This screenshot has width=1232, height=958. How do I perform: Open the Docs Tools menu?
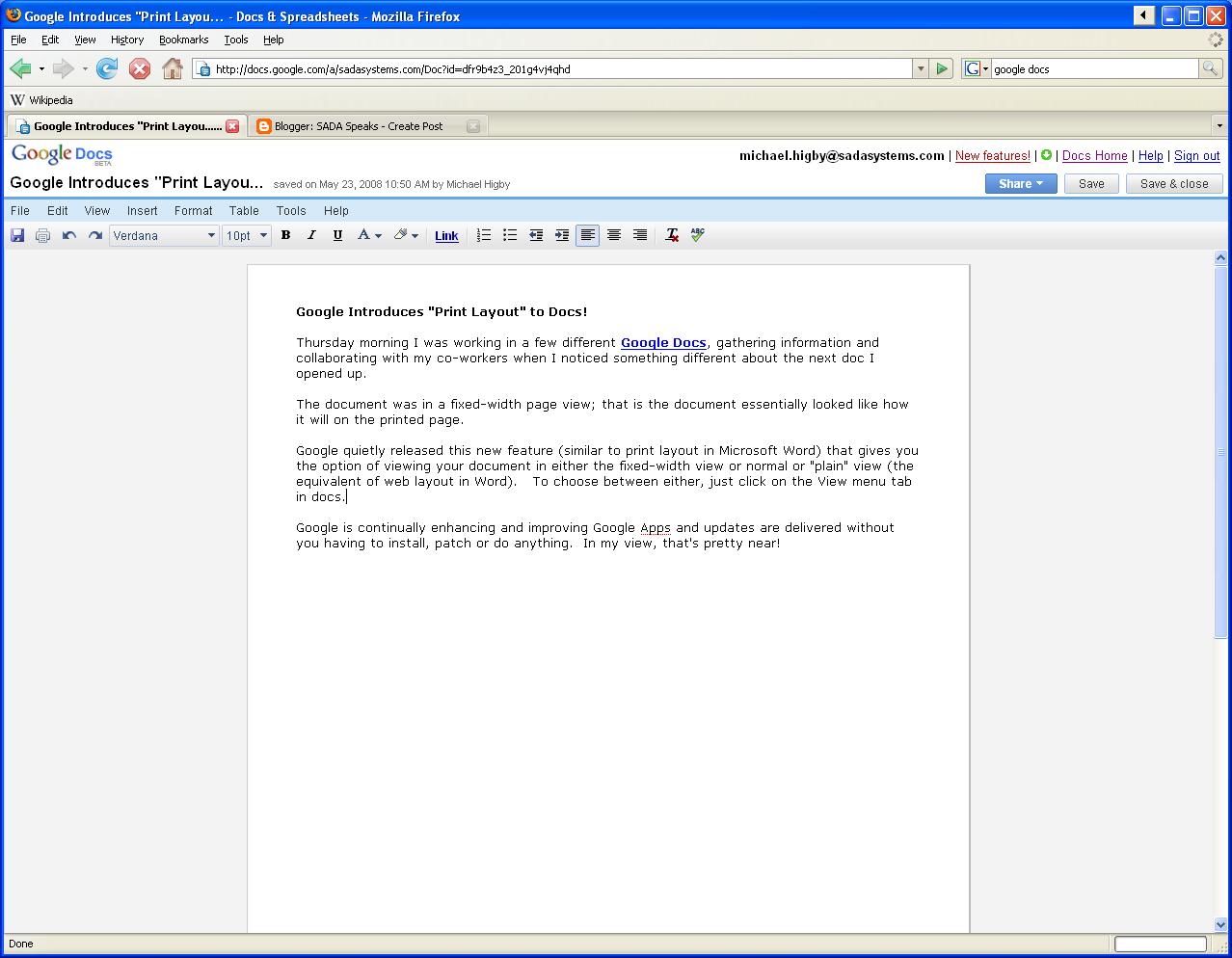pyautogui.click(x=291, y=210)
